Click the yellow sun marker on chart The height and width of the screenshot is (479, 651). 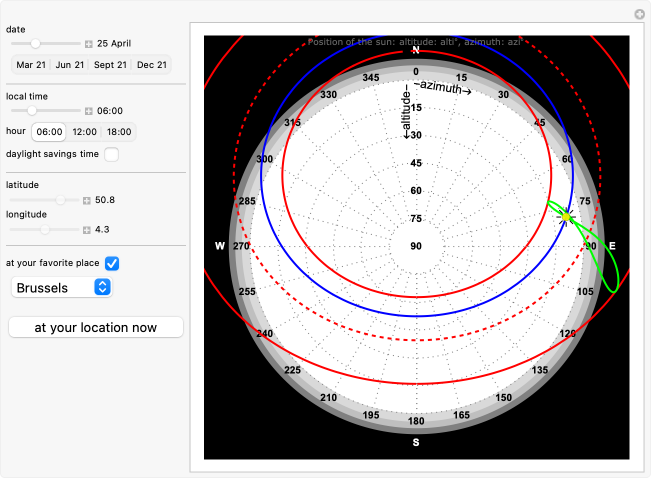click(566, 216)
